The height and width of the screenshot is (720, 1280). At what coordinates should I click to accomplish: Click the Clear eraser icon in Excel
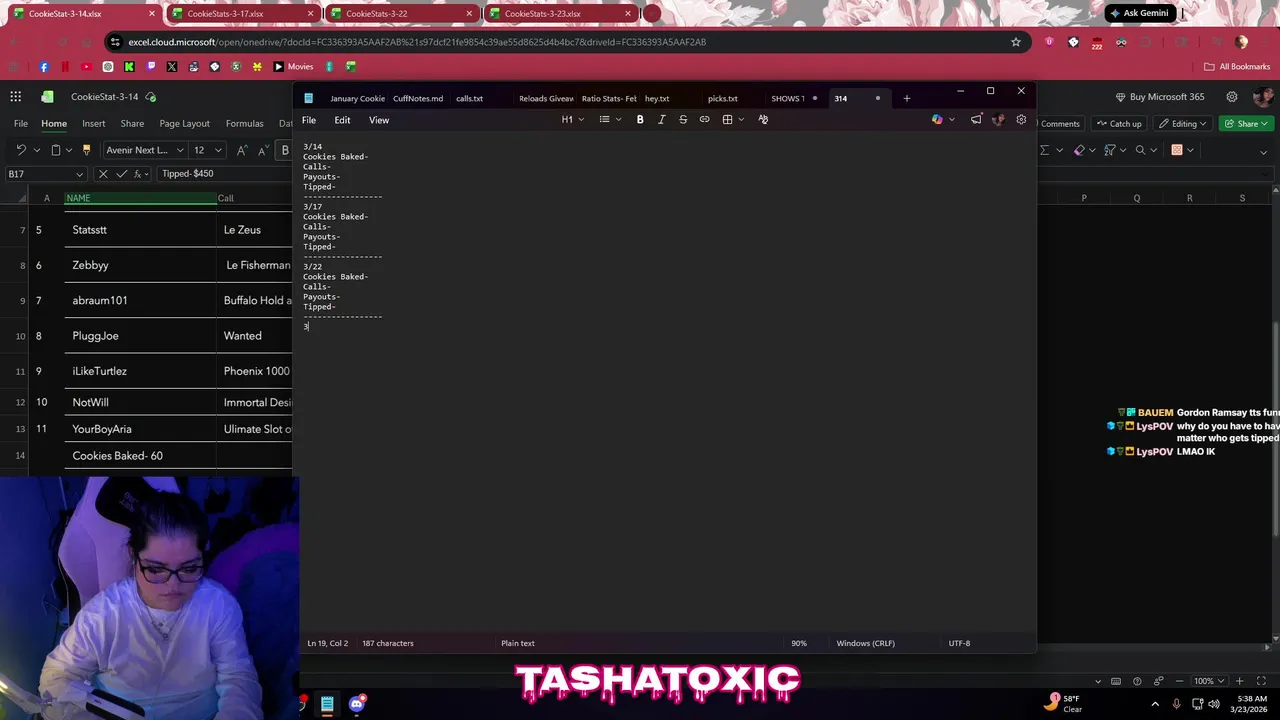(1079, 150)
